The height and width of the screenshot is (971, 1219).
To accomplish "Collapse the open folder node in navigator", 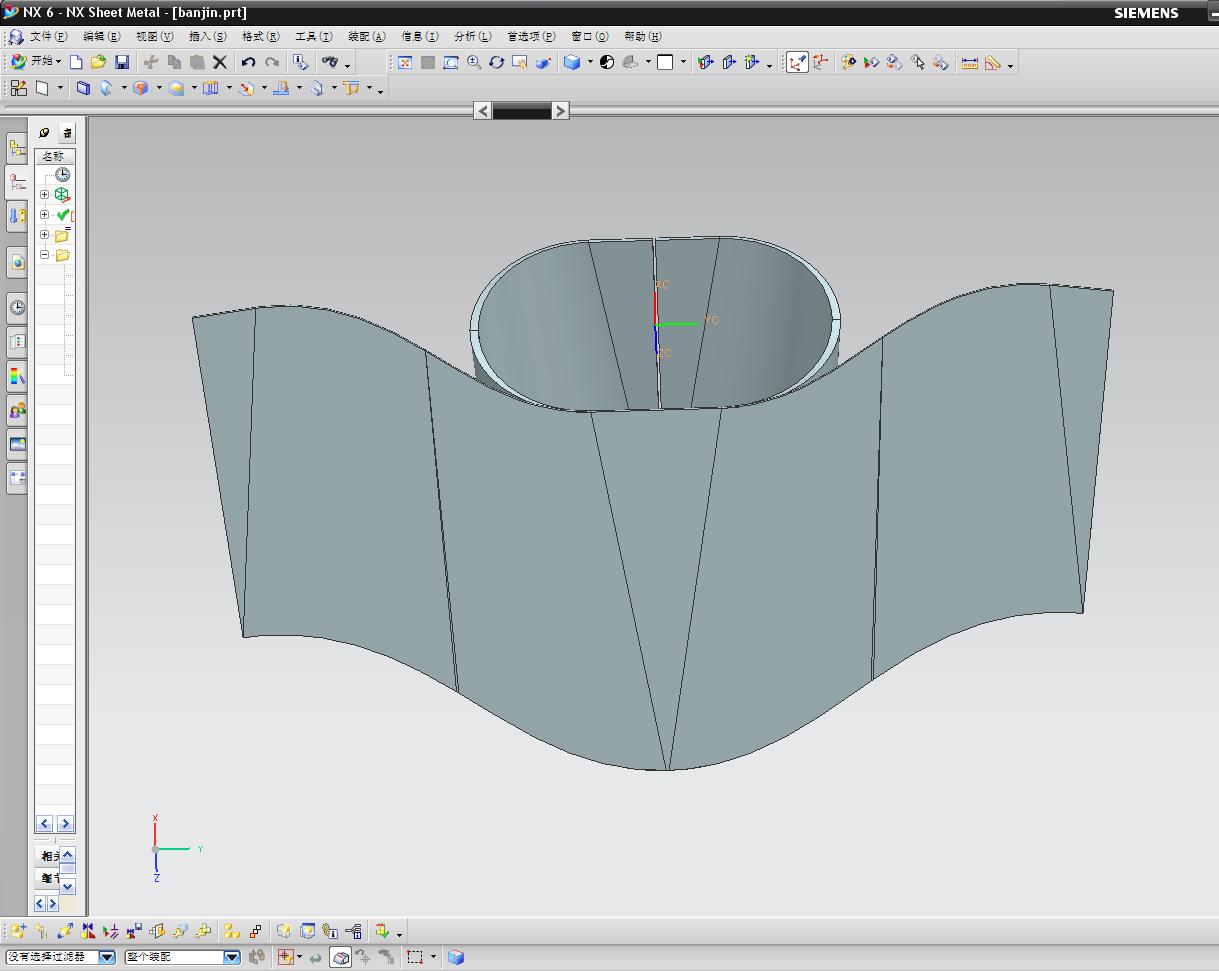I will 44,255.
